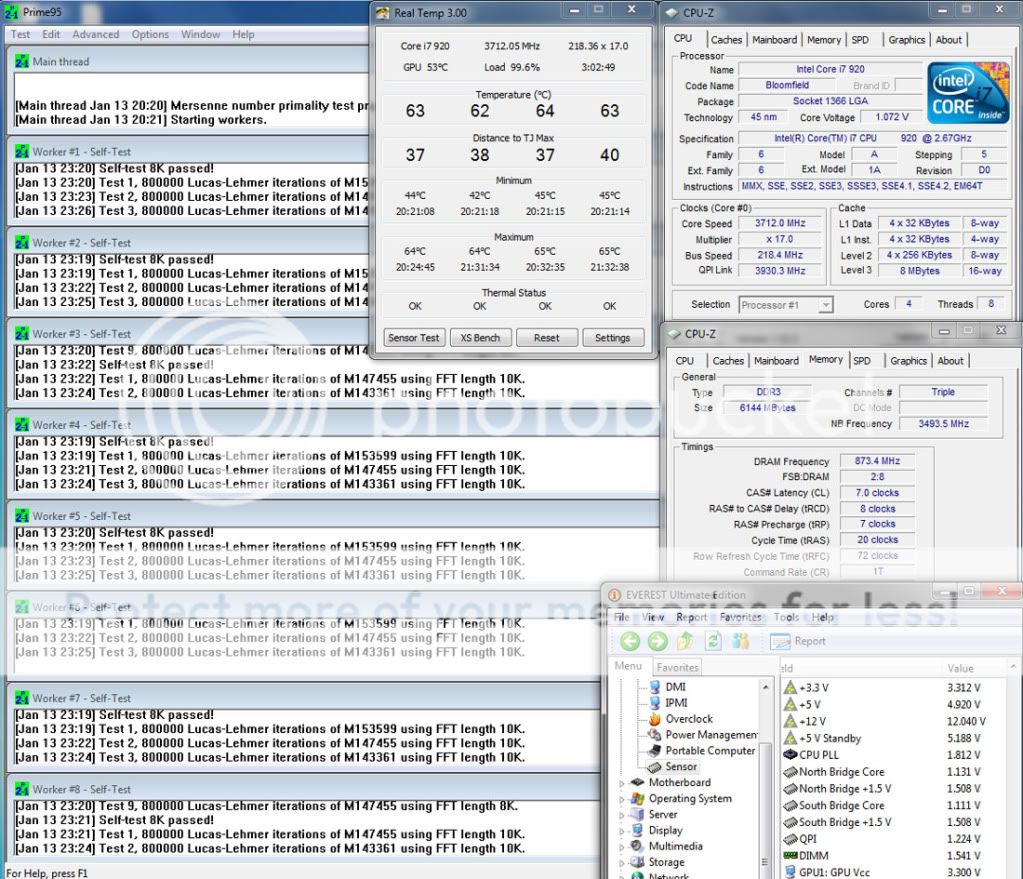This screenshot has height=879, width=1023.
Task: Click scroll-up arrow of EVEREST tree scrollbar
Action: pos(765,686)
